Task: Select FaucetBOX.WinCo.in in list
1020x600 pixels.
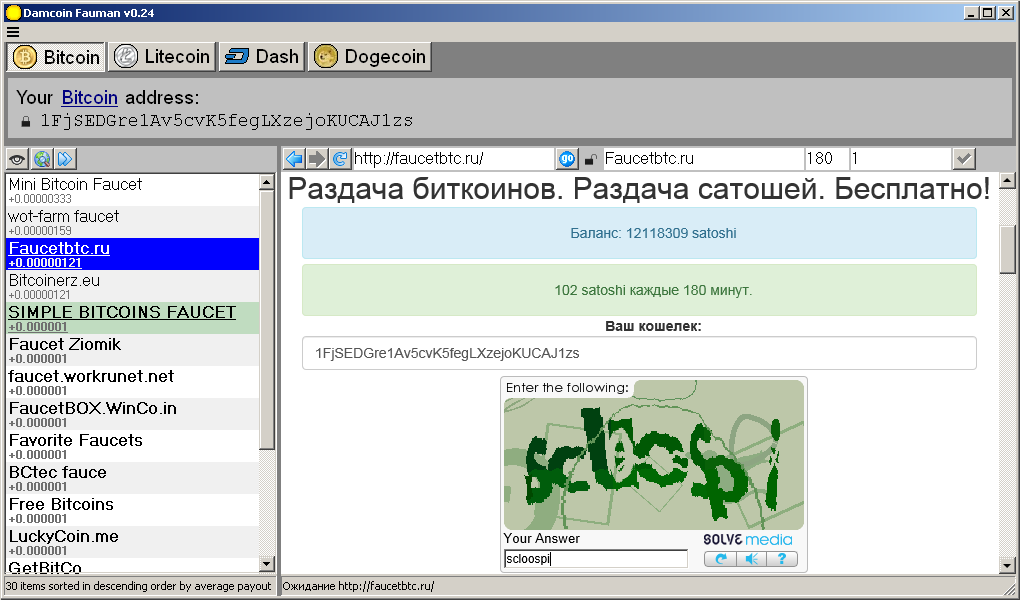Action: click(x=133, y=414)
